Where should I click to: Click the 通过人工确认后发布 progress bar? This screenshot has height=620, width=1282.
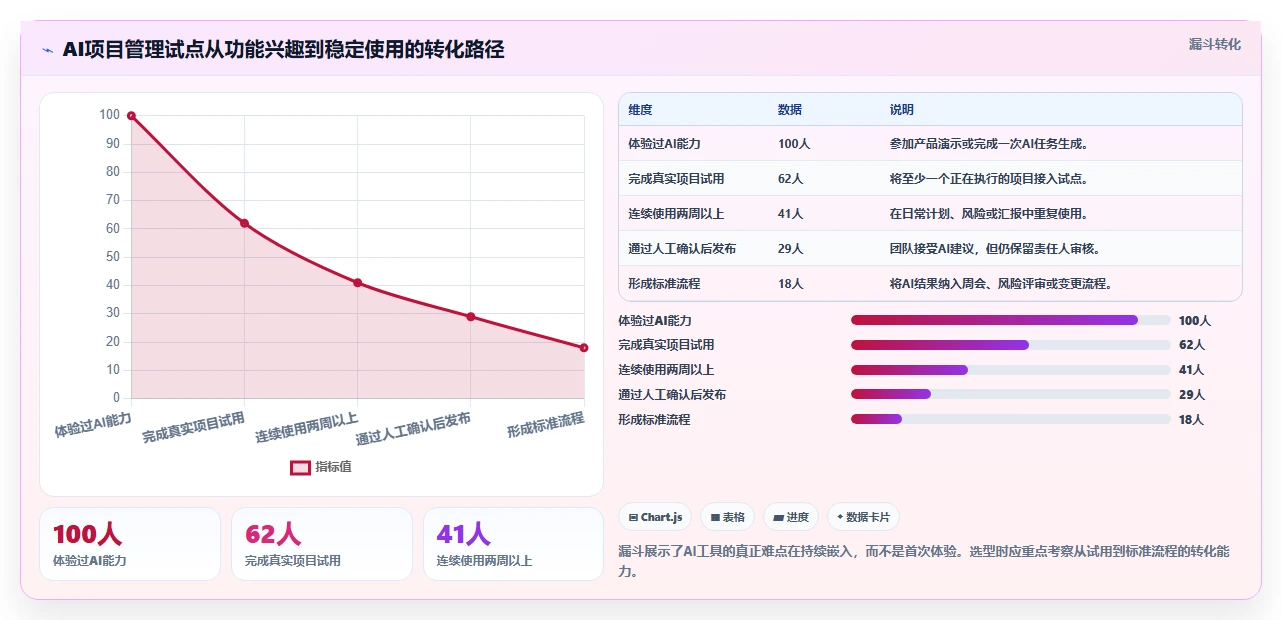(1010, 395)
